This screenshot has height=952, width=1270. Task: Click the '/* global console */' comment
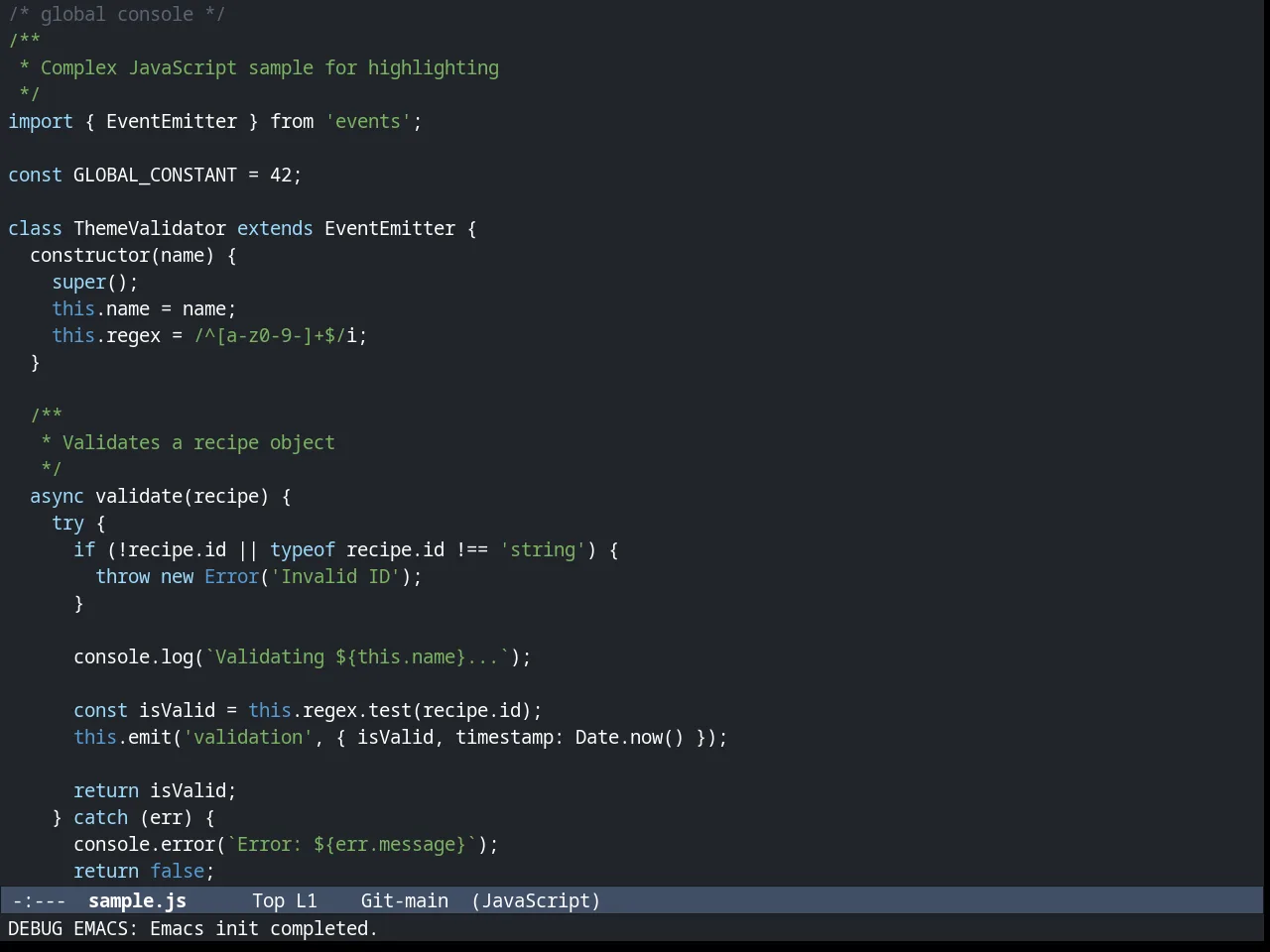[x=117, y=14]
